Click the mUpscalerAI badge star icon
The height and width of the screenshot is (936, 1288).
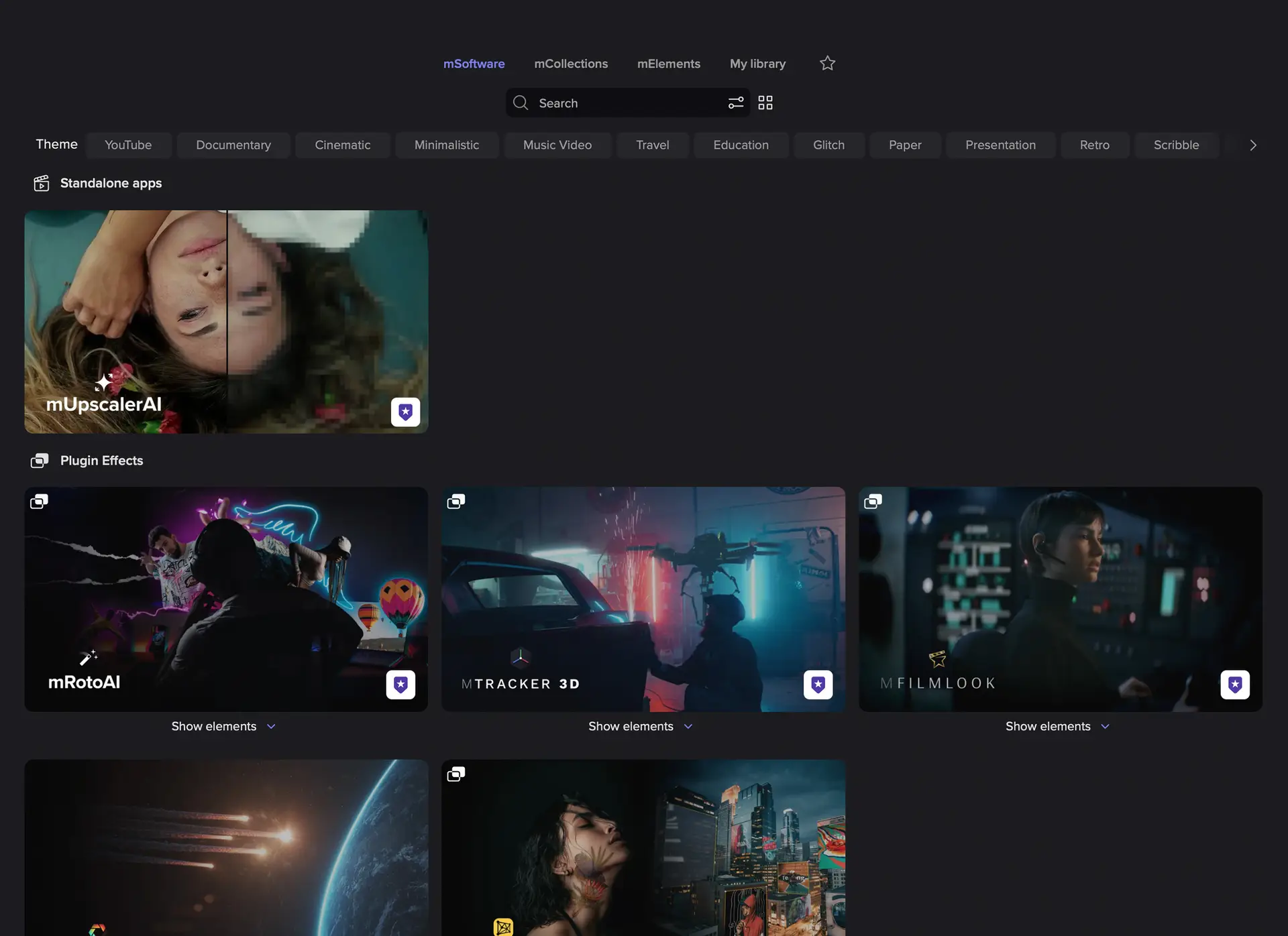click(405, 412)
